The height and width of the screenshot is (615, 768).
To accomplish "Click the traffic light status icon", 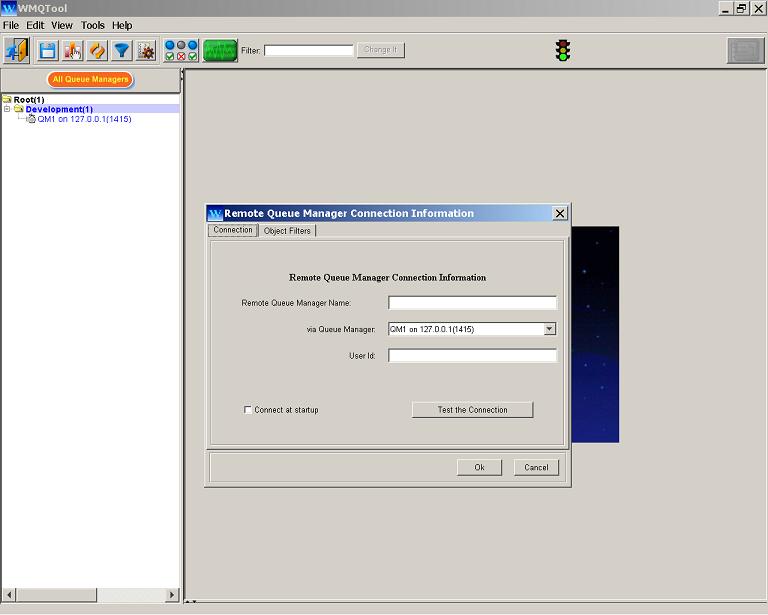I will [563, 50].
